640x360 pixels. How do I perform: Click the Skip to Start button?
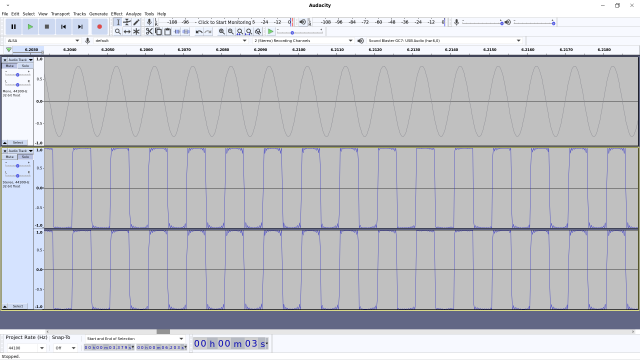pos(63,27)
